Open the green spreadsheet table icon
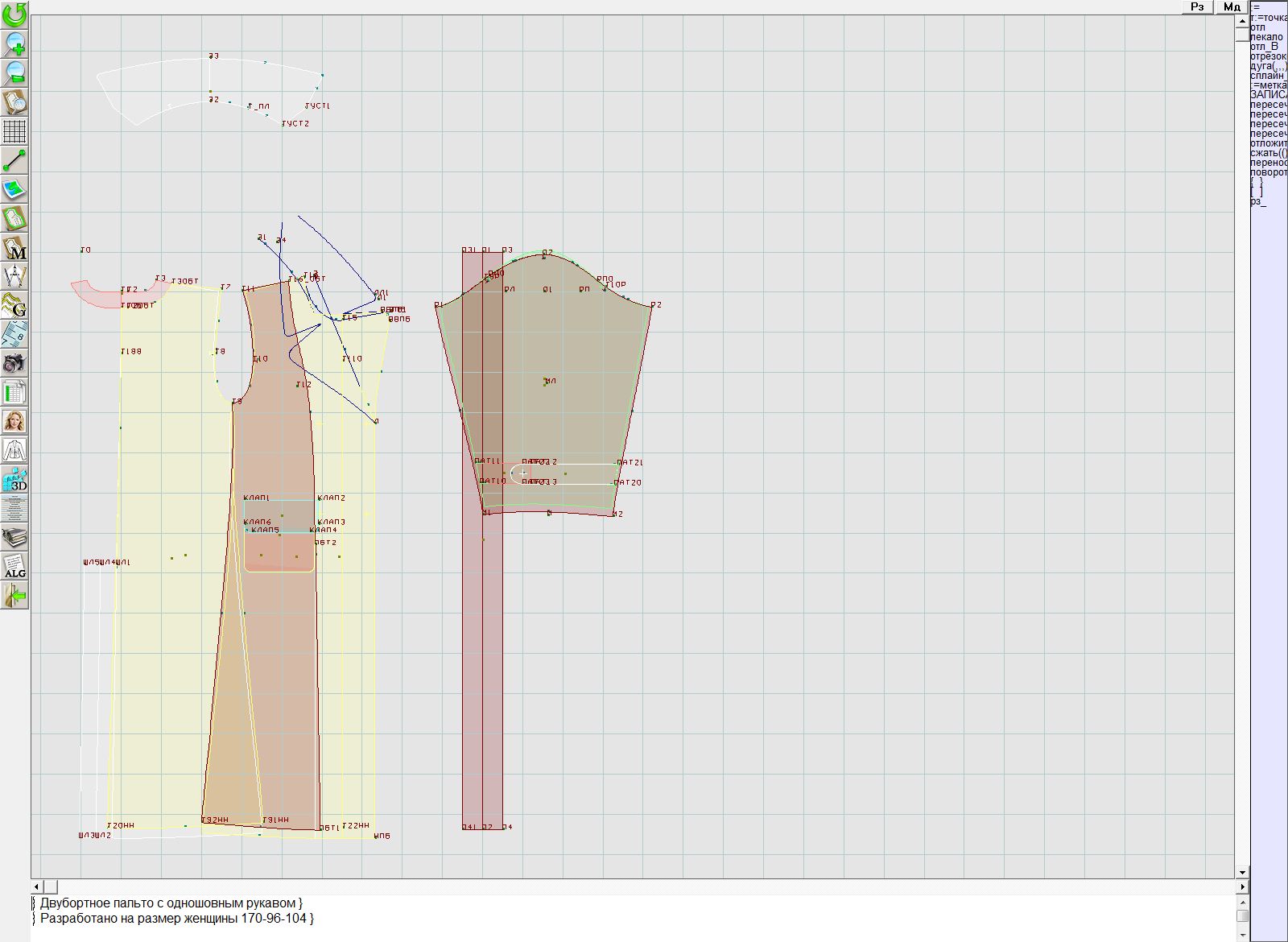 [x=14, y=393]
